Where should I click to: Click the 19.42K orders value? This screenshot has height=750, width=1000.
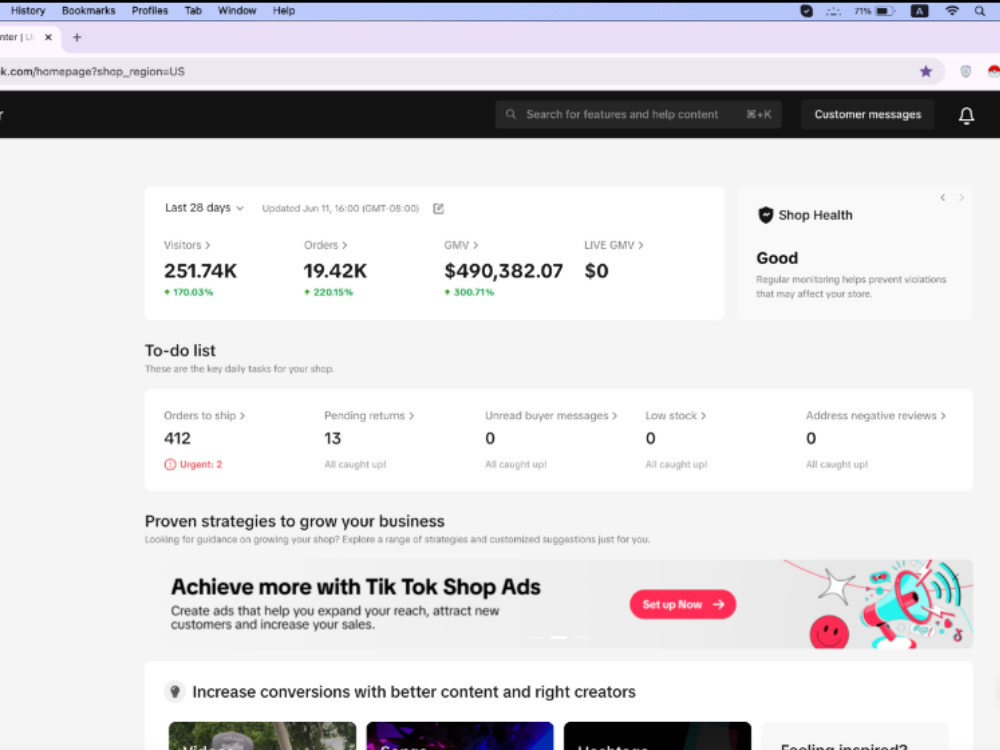click(x=335, y=271)
